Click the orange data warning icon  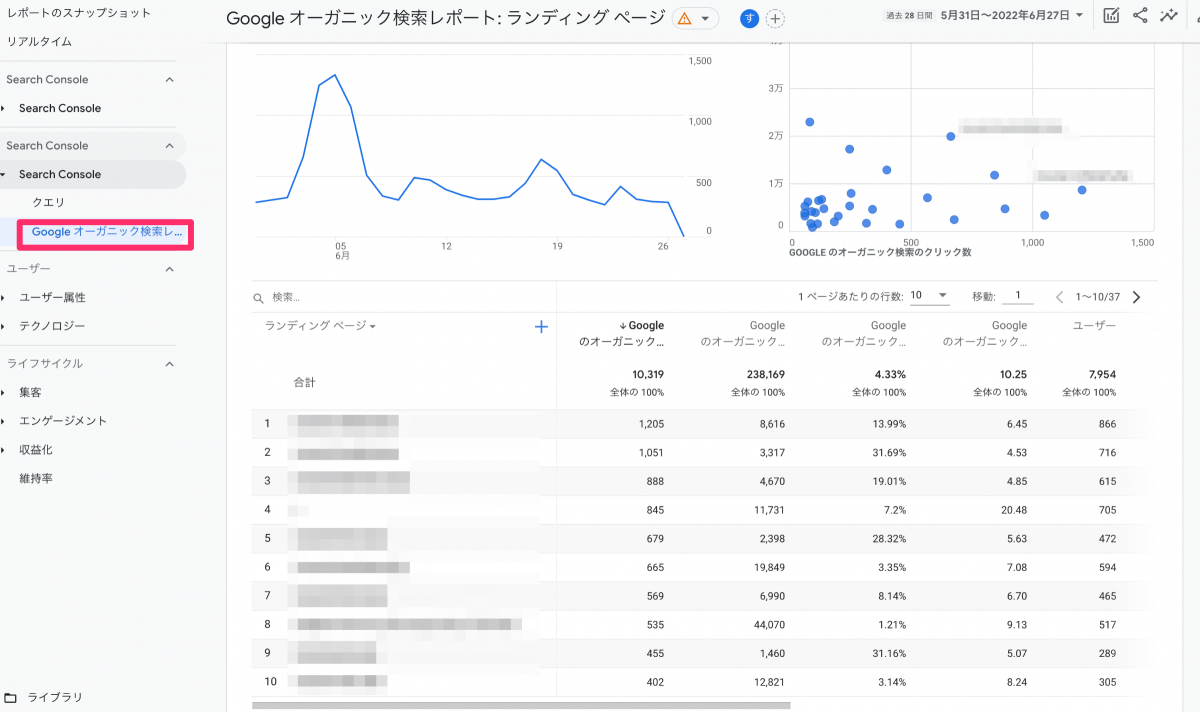click(685, 19)
